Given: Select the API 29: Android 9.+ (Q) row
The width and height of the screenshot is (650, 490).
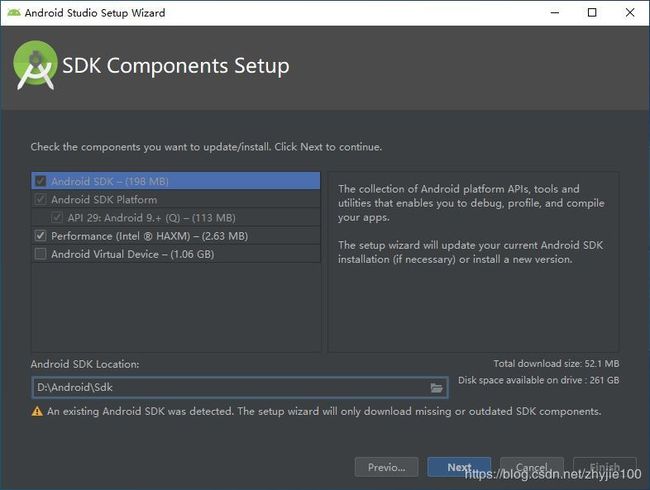Looking at the screenshot, I should pyautogui.click(x=176, y=218).
